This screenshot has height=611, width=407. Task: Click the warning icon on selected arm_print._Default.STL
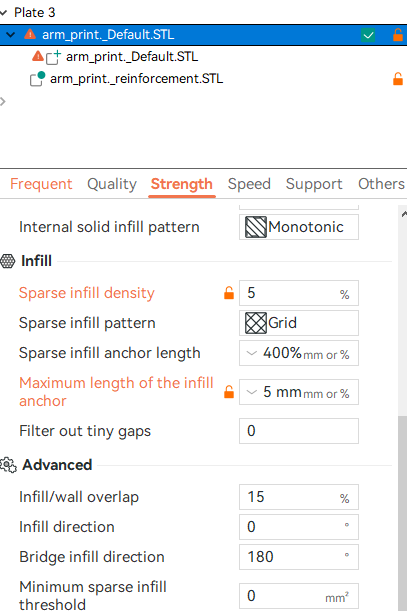click(30, 35)
